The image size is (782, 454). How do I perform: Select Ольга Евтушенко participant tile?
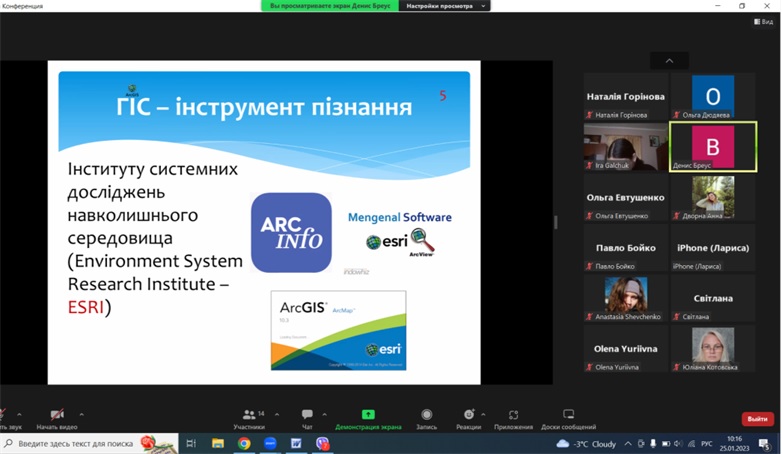625,198
